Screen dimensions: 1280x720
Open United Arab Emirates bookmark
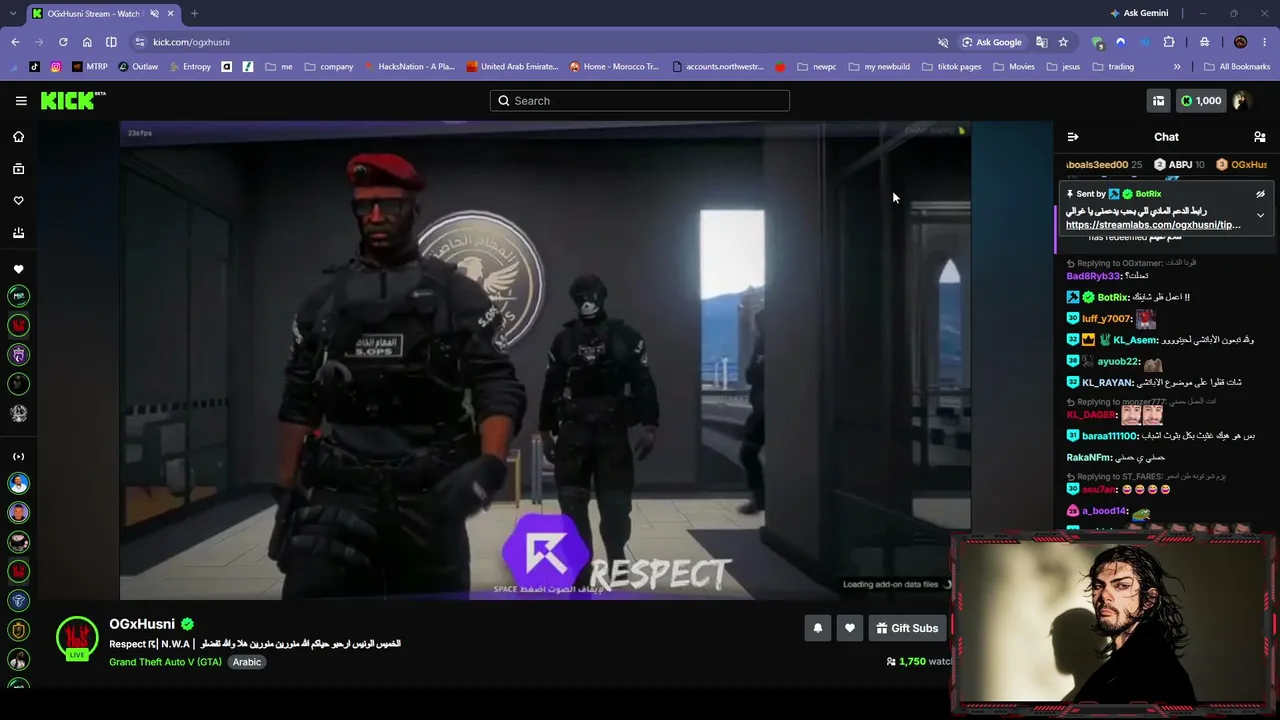click(512, 67)
